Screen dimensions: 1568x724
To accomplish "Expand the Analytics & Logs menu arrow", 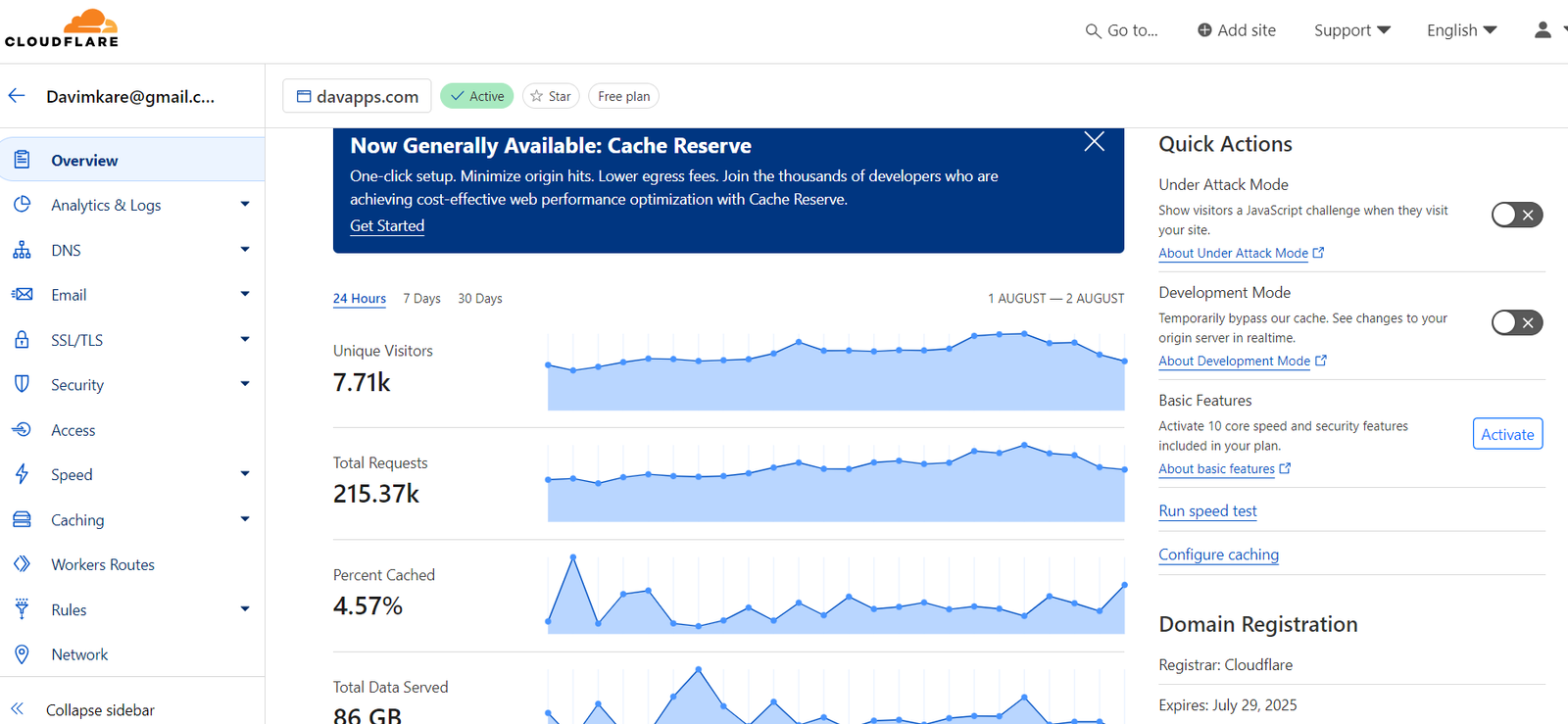I will [245, 205].
